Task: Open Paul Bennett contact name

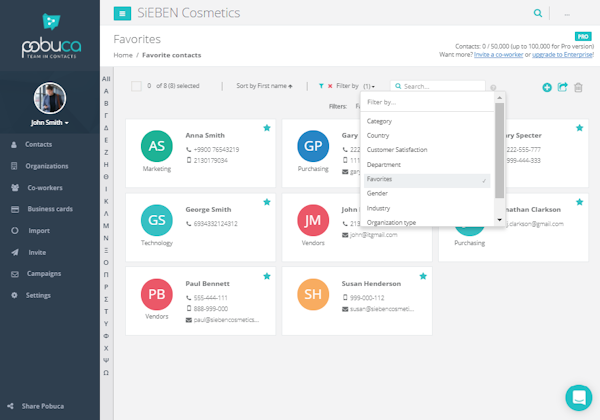Action: coord(207,284)
